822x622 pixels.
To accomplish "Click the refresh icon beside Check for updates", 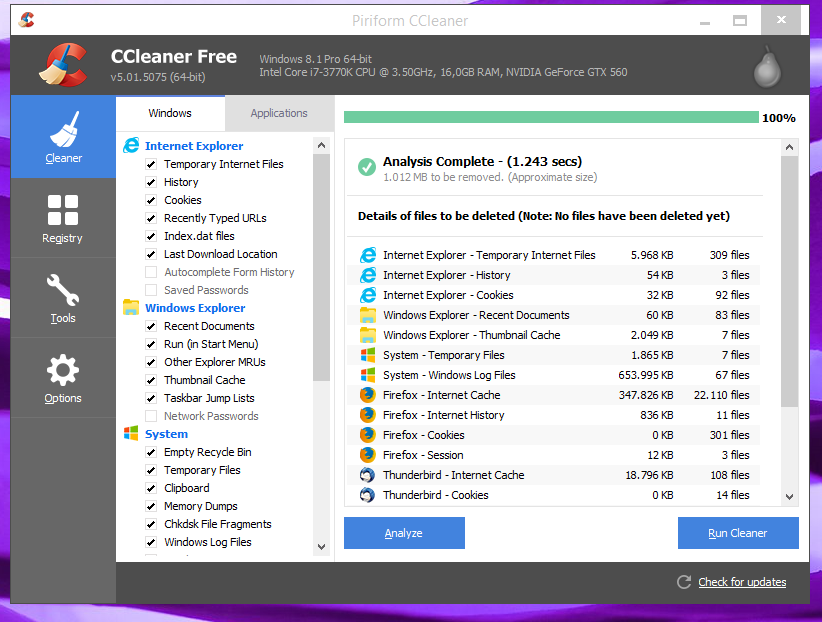I will pos(684,582).
